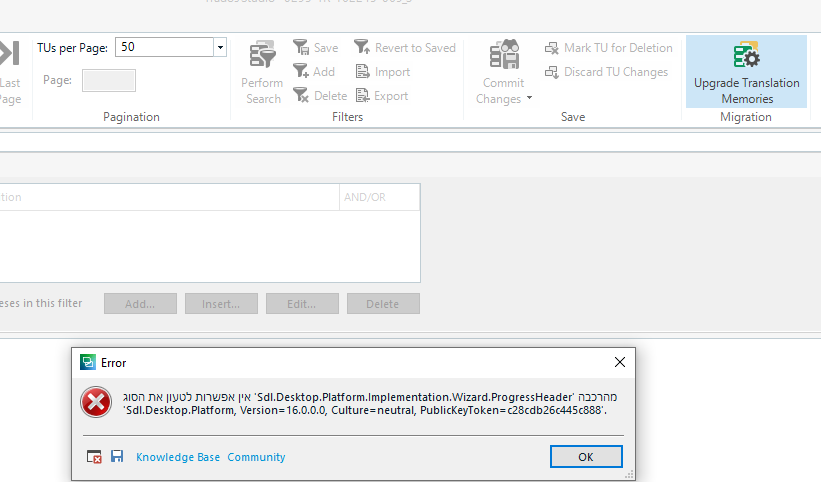
Task: Click the greyed Insert... filter button
Action: click(x=221, y=304)
